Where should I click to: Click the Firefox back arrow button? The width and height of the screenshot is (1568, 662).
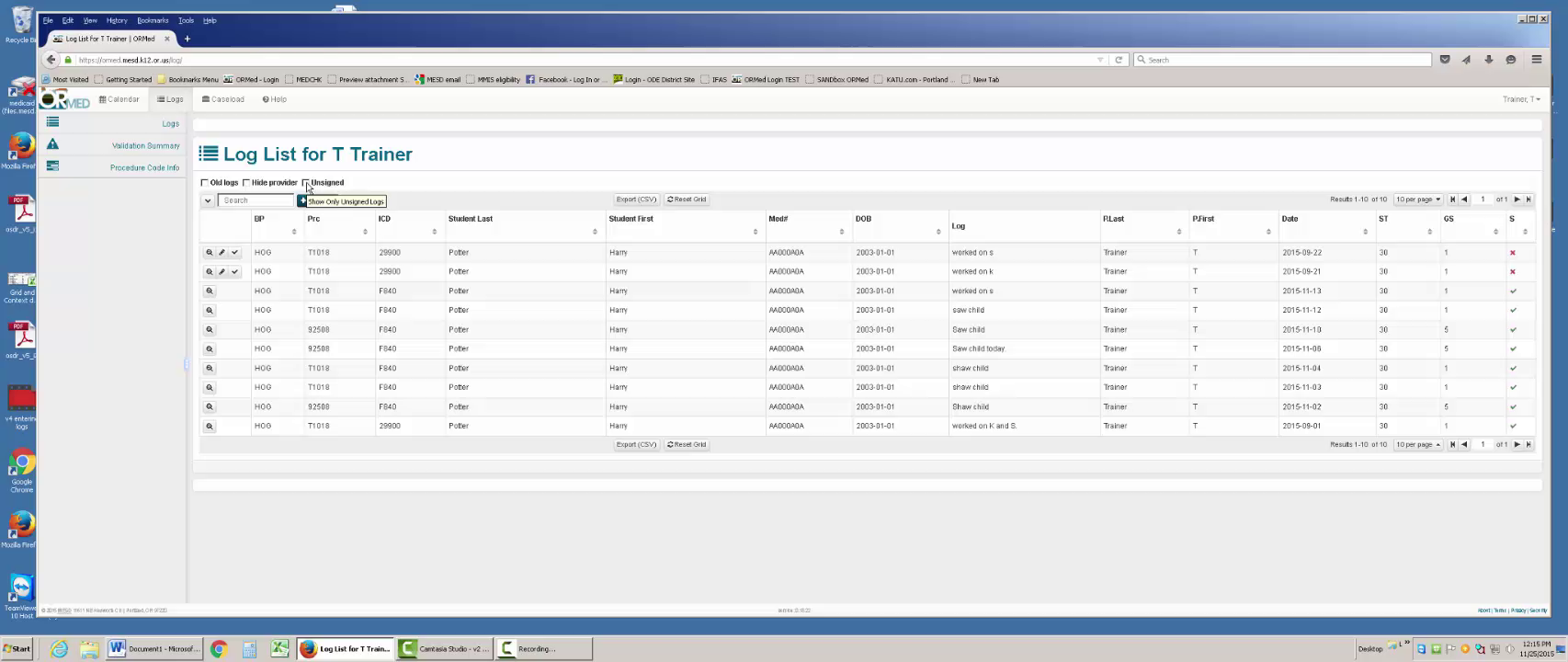(51, 60)
